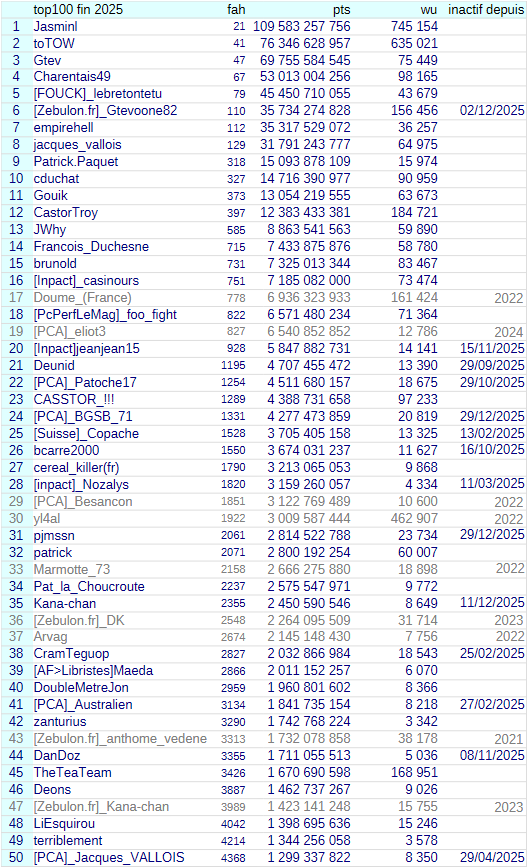Select the [PCA]_Jacques_VALLOIS row name
528x868 pixels.
tap(109, 857)
